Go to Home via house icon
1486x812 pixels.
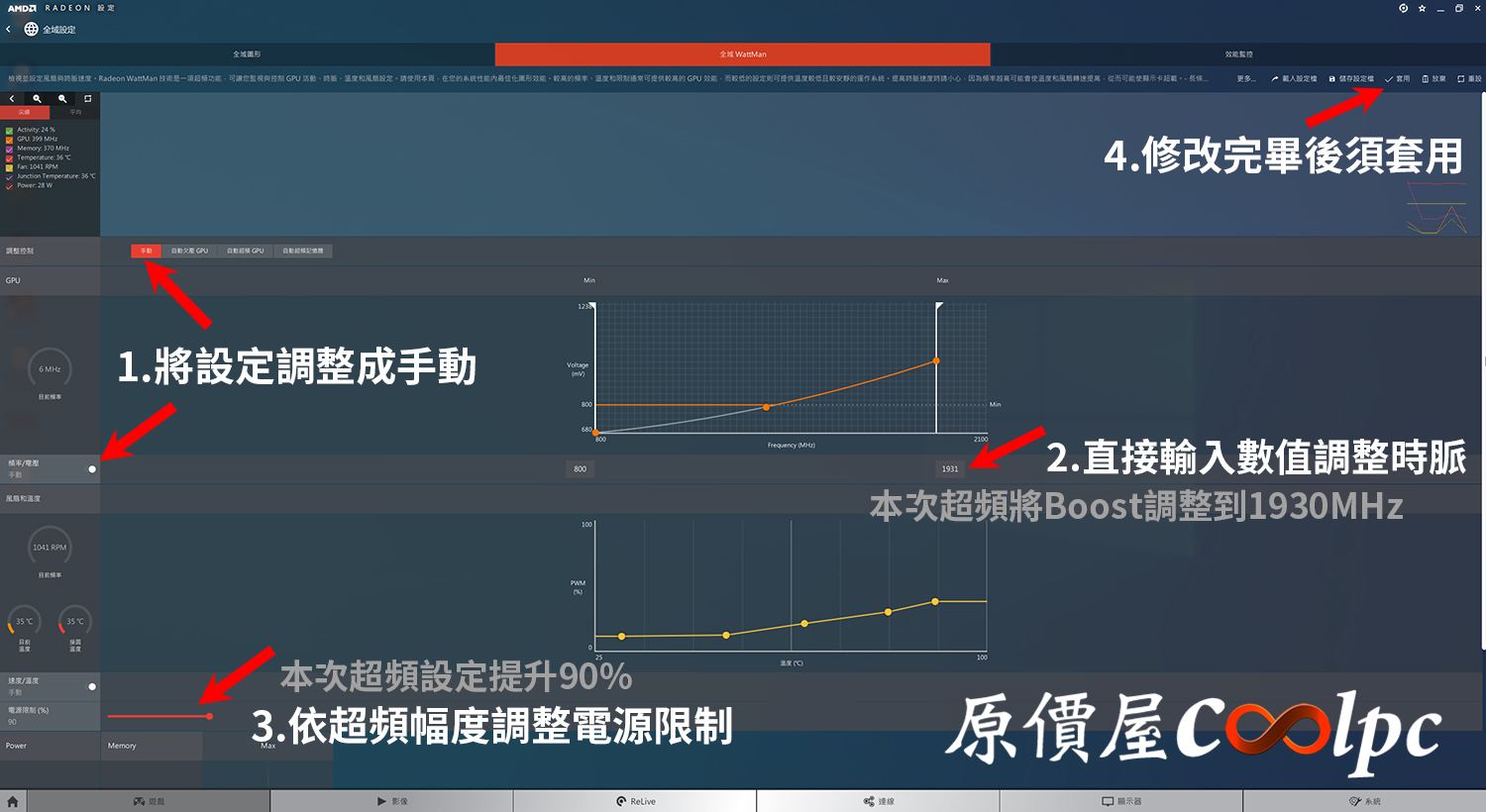click(x=13, y=801)
